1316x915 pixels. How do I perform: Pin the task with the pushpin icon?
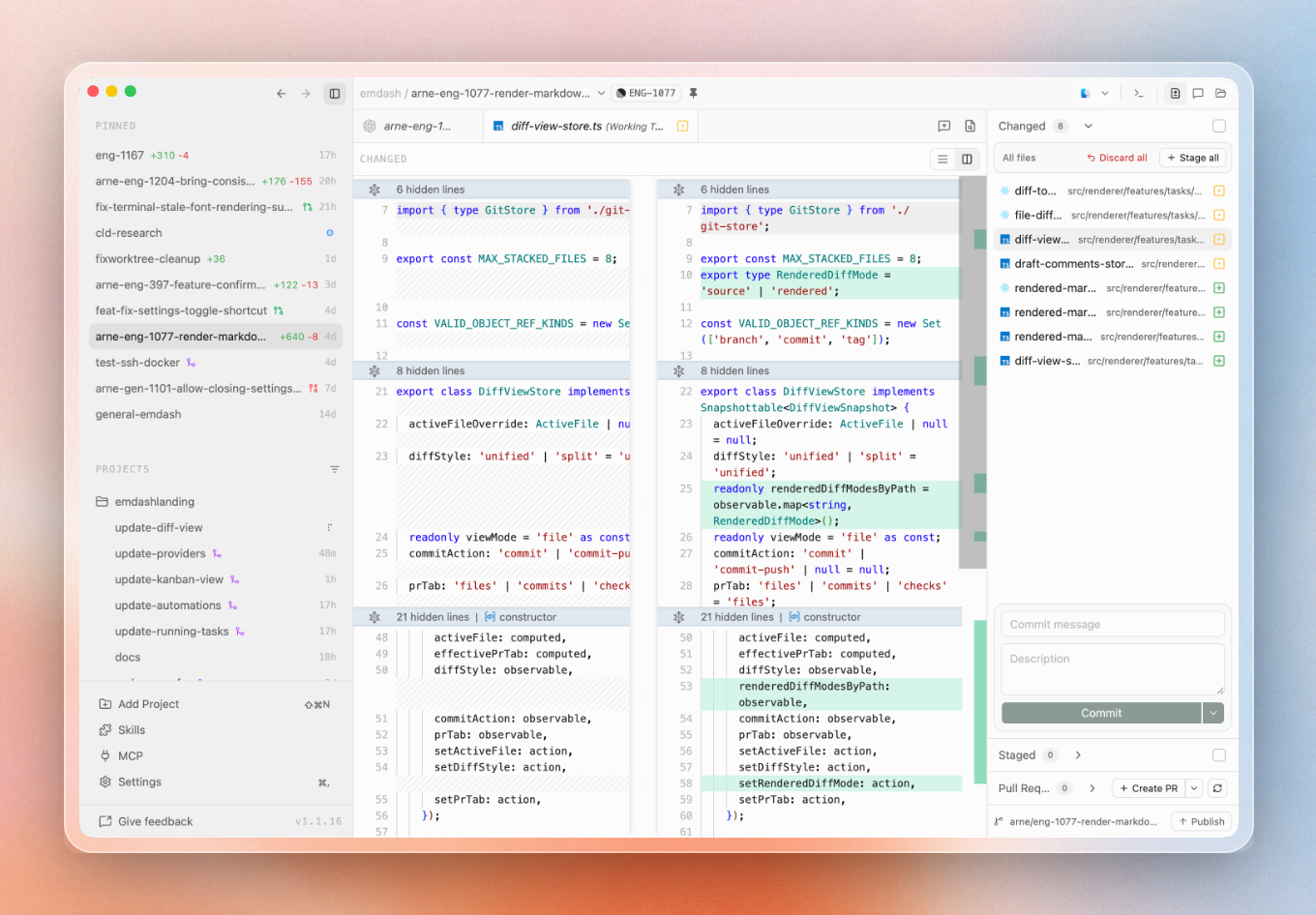[x=693, y=94]
